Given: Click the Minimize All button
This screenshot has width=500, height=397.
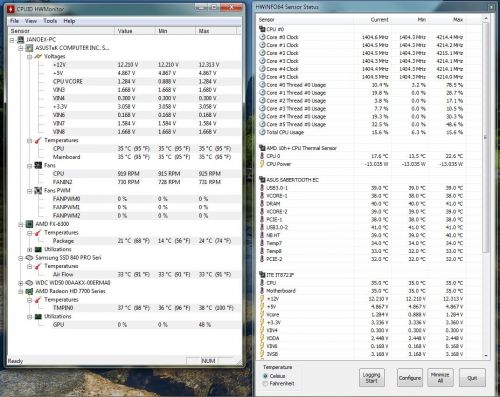Looking at the screenshot, I should pos(440,378).
